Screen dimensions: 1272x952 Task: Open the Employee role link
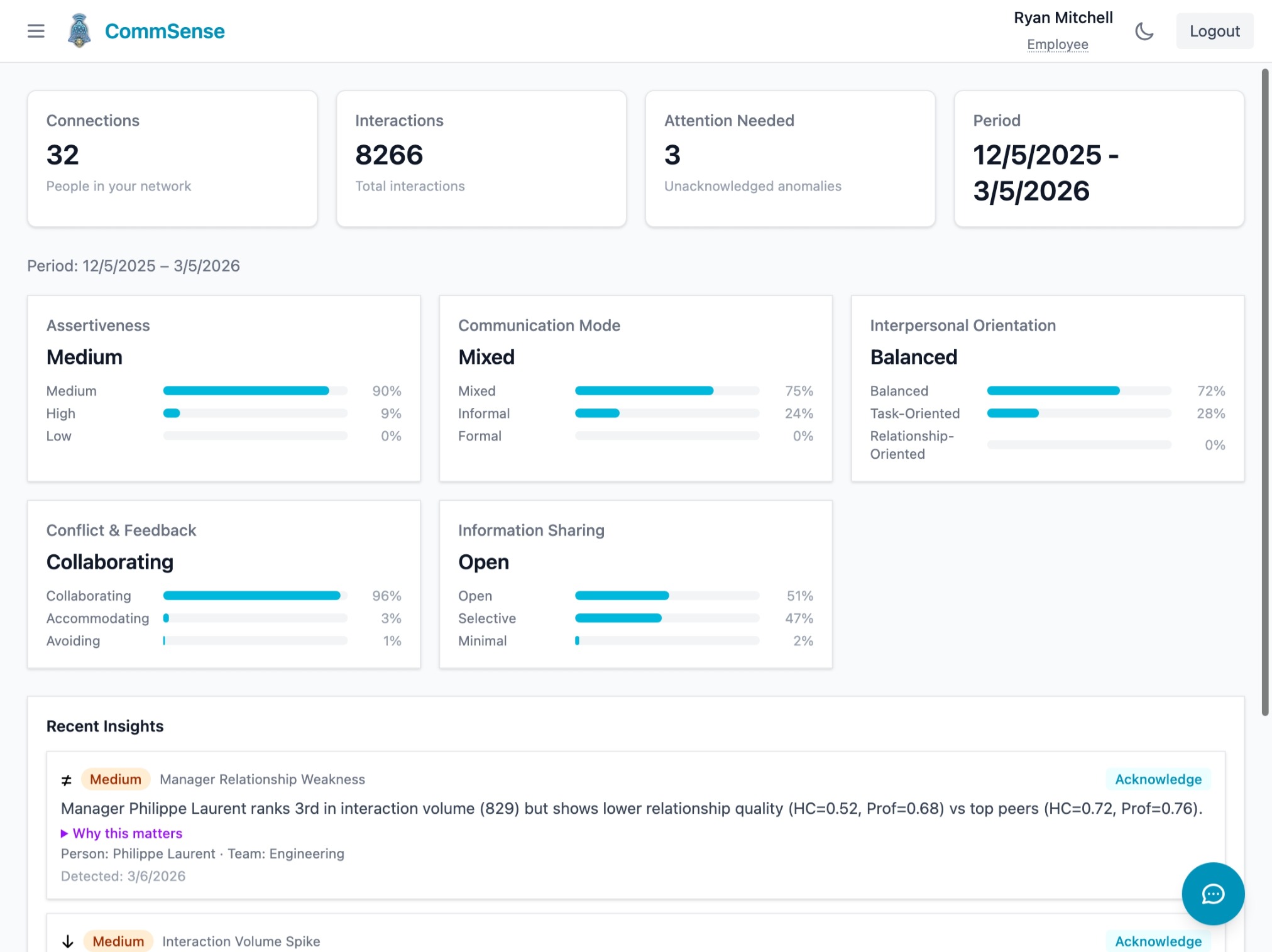pos(1058,44)
